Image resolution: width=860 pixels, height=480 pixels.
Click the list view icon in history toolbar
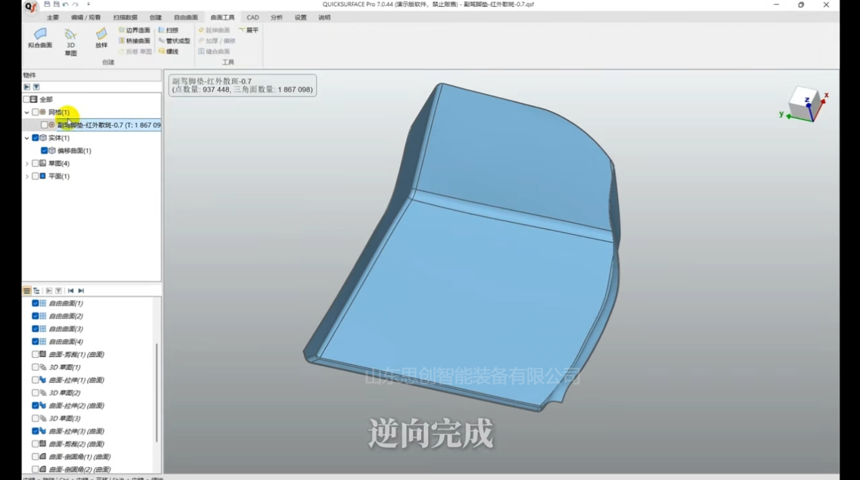pyautogui.click(x=27, y=291)
